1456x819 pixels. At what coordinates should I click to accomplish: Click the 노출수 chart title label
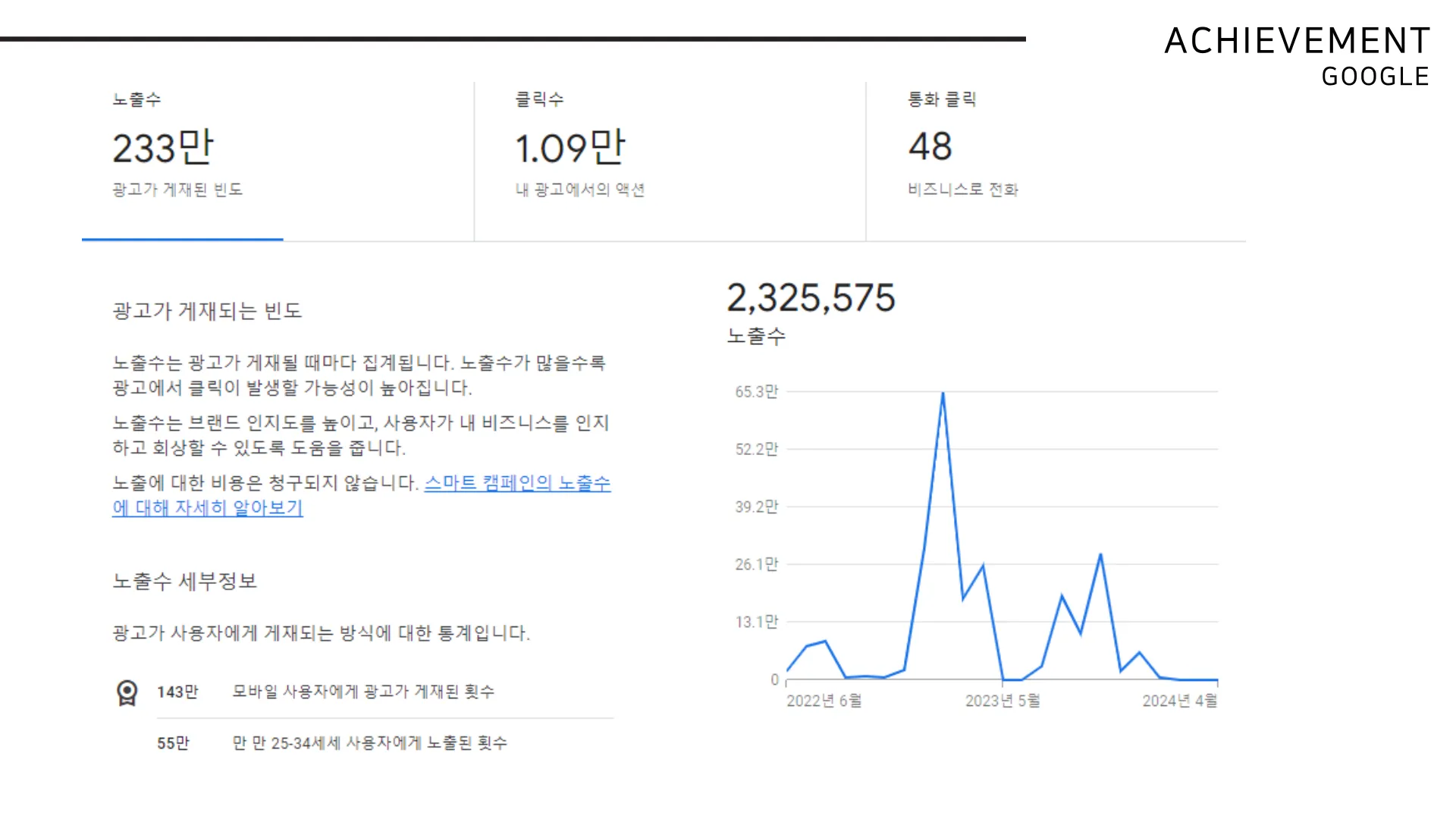pos(756,337)
